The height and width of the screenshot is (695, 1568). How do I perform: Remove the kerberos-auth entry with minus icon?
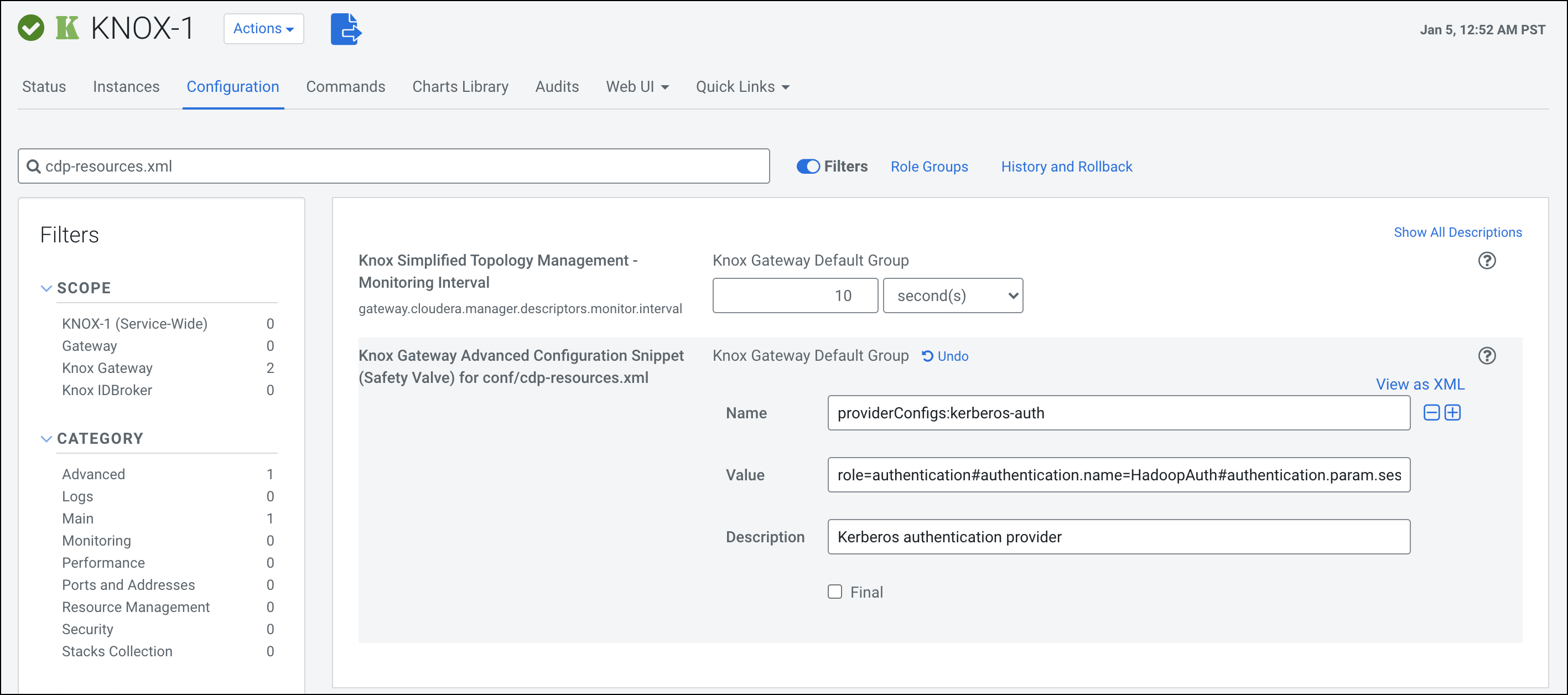coord(1431,413)
